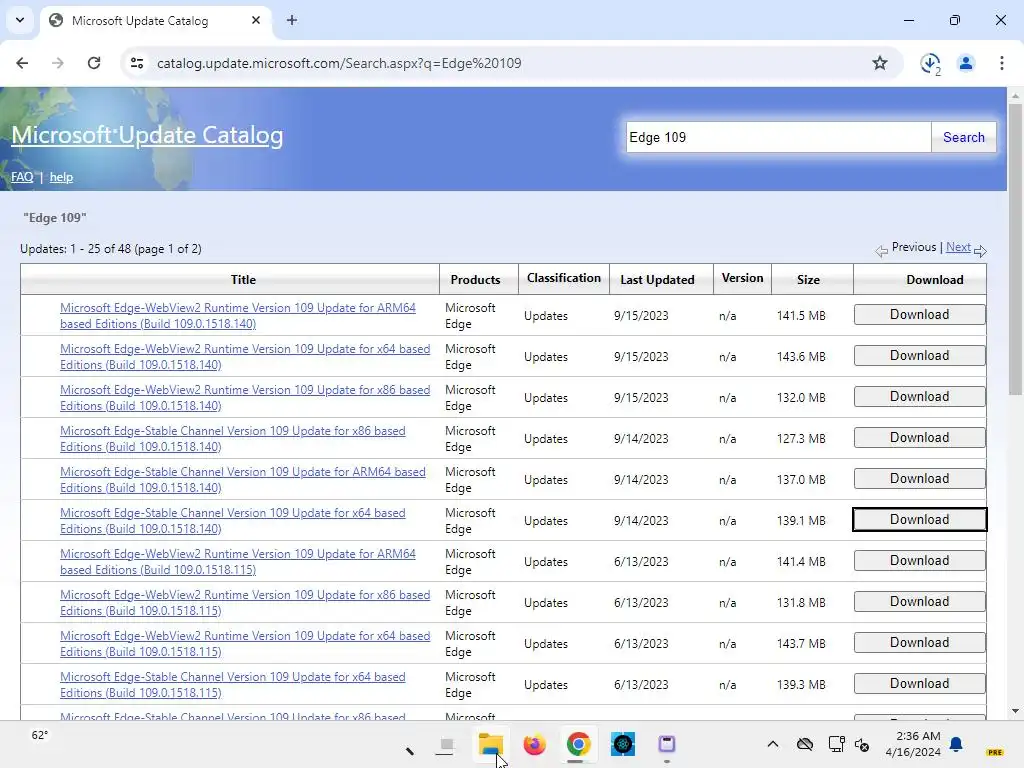Download the 132.0 MB WebView2 x86 update
The height and width of the screenshot is (768, 1024).
tap(920, 397)
